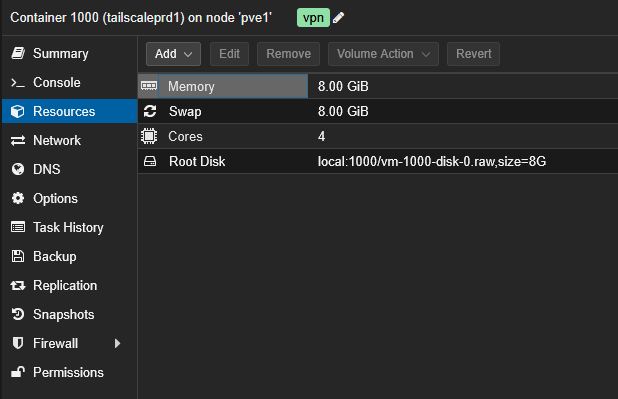Click the Firewall shield icon
The height and width of the screenshot is (399, 618).
click(18, 343)
